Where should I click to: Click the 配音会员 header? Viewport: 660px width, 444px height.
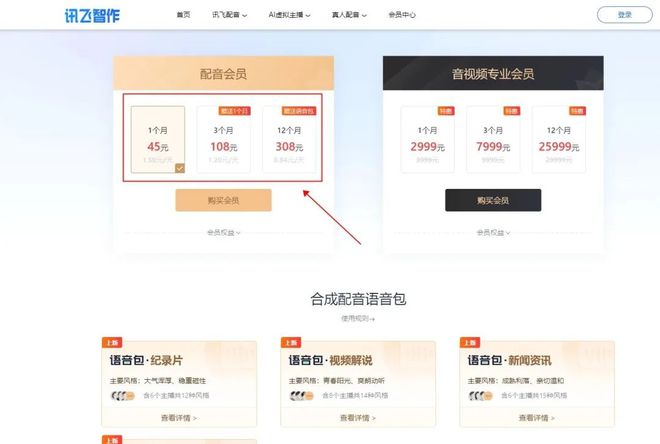click(x=224, y=74)
